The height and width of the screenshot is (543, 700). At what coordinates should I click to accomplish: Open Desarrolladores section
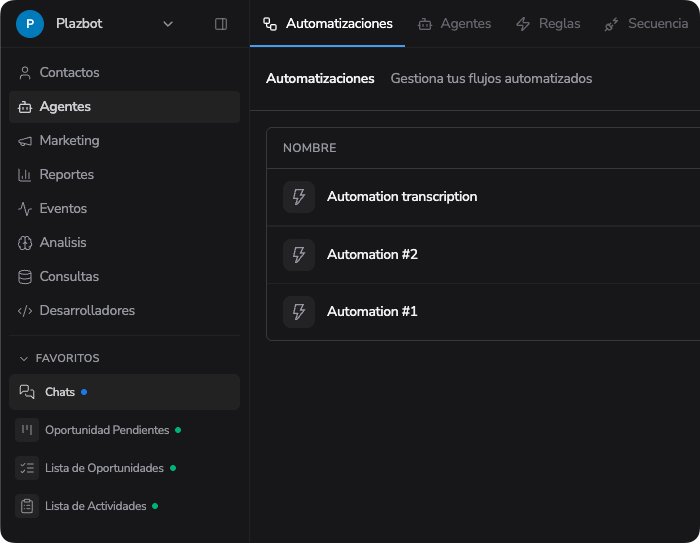coord(125,310)
